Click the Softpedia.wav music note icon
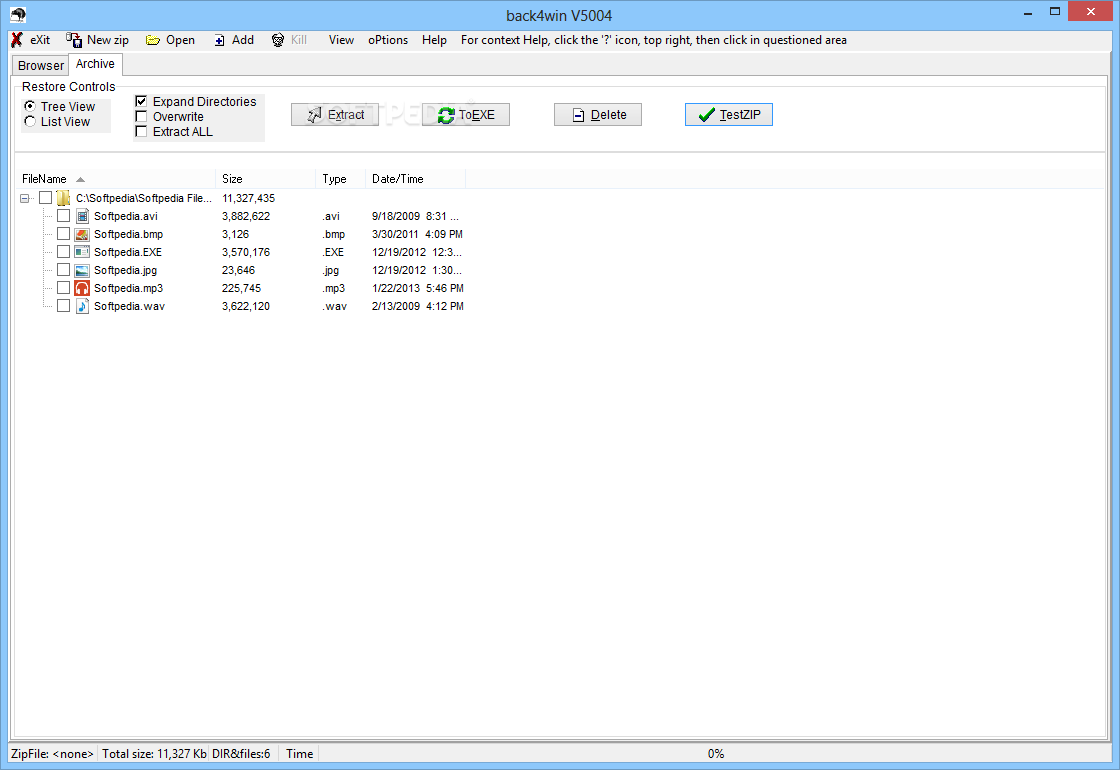1120x770 pixels. (82, 306)
